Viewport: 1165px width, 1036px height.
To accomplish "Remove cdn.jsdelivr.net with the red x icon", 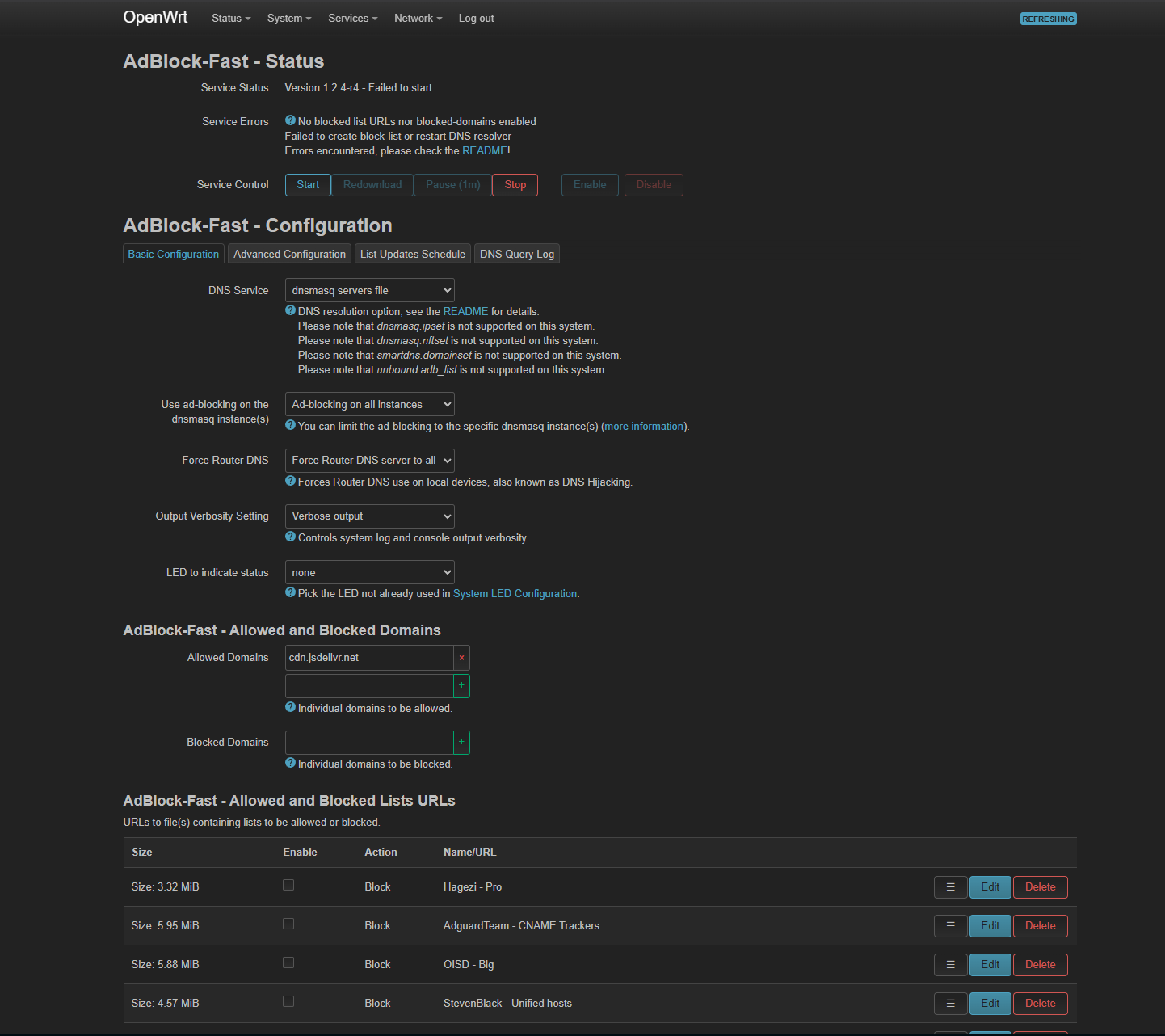I will point(461,658).
